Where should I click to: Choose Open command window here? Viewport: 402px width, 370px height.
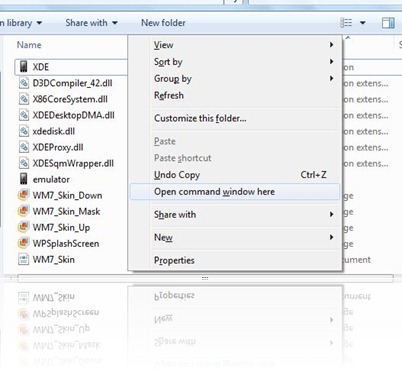click(x=235, y=192)
